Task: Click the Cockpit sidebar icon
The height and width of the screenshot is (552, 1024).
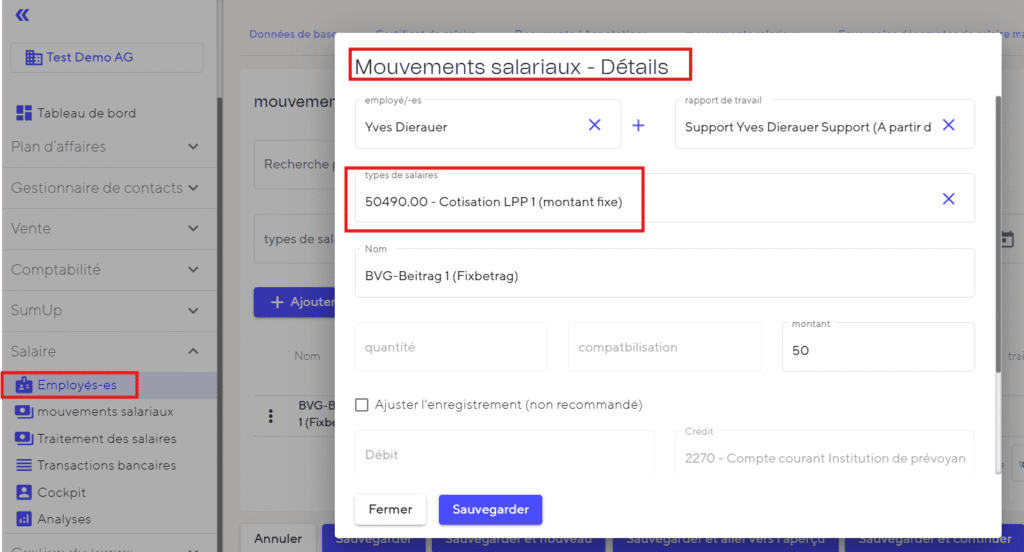Action: pos(24,493)
